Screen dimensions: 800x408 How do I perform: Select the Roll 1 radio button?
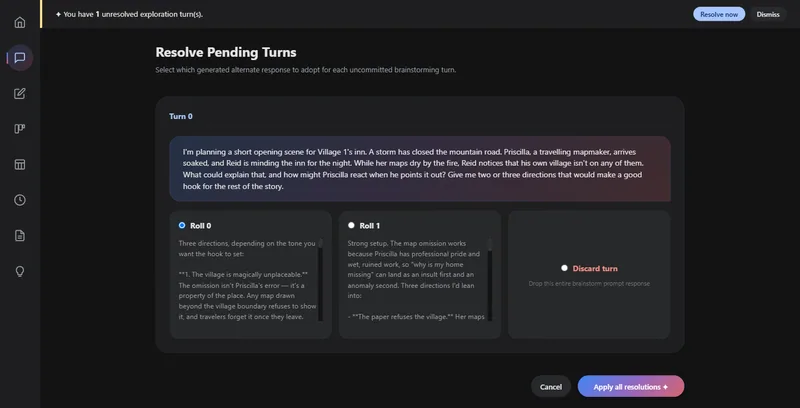click(351, 225)
